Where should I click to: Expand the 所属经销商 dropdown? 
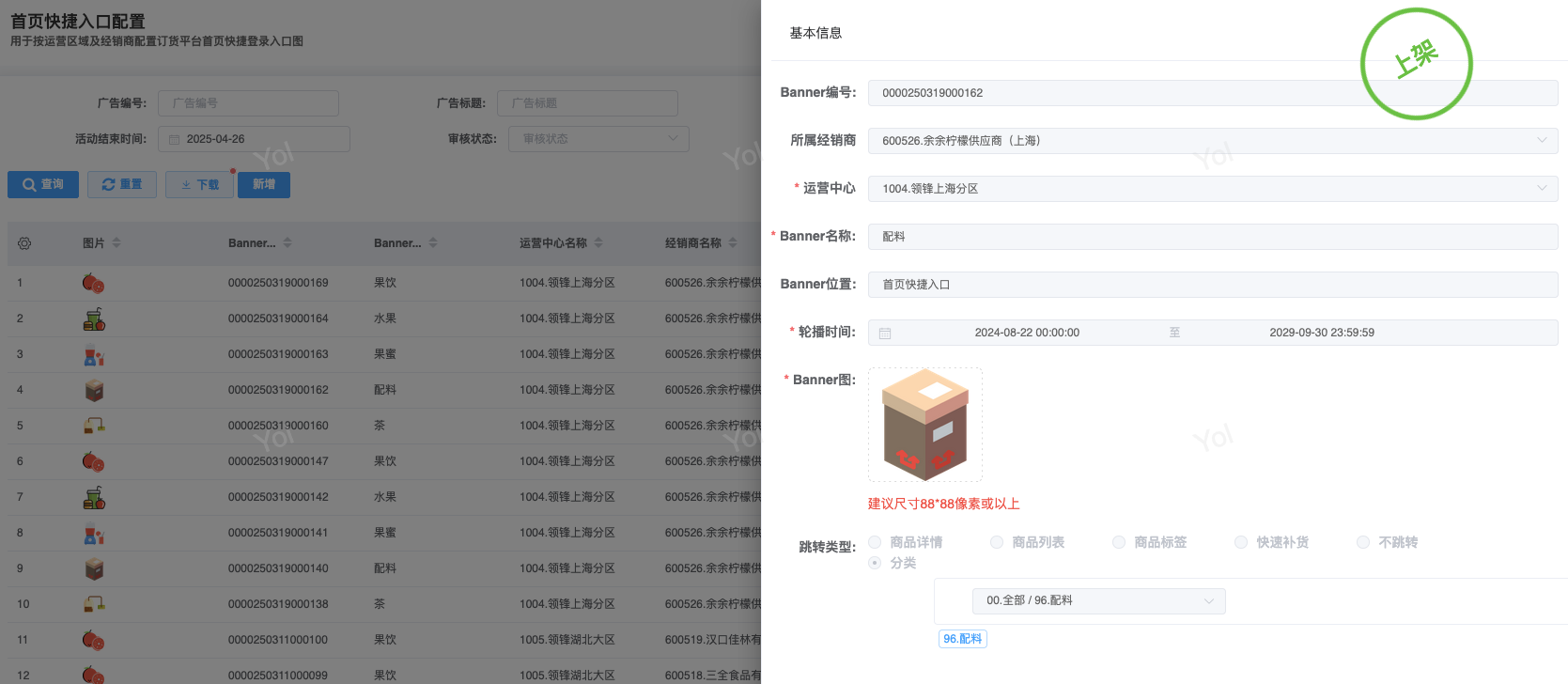coord(1212,141)
